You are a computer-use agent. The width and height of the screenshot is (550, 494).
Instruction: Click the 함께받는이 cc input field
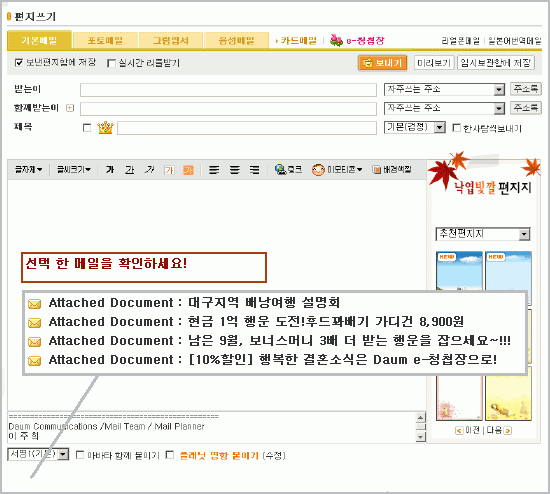click(x=228, y=109)
